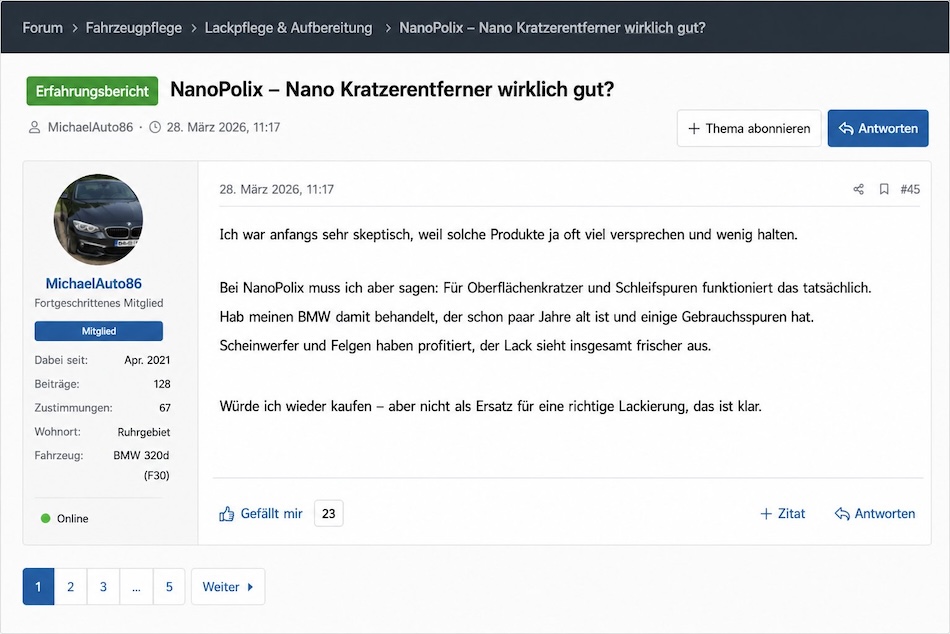The image size is (950, 634).
Task: Click the post timestamp 28. März 2026, 11:17 in post header
Action: (276, 189)
